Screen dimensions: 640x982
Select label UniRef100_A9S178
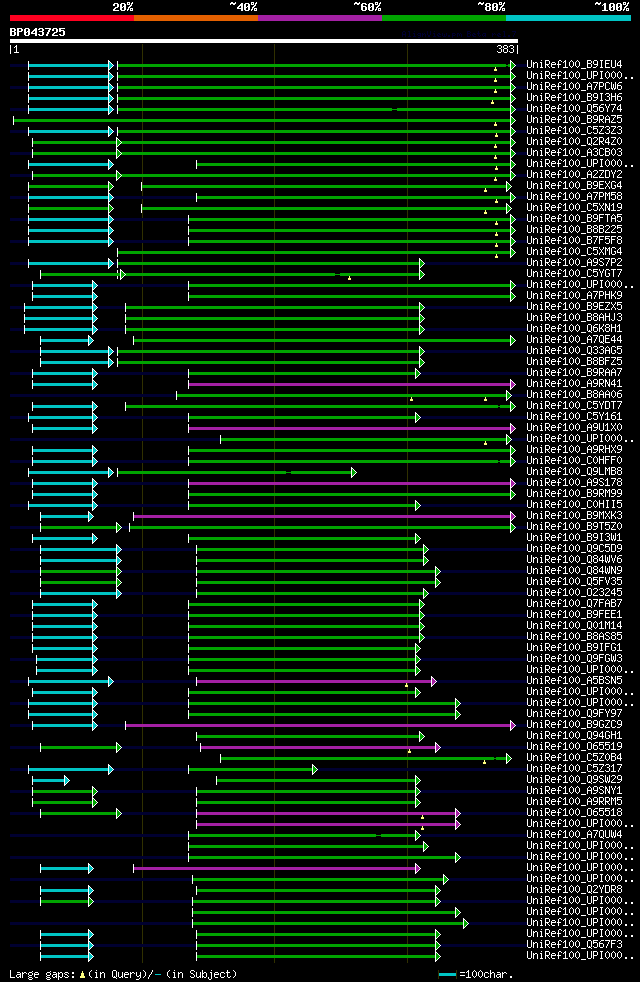tap(574, 483)
